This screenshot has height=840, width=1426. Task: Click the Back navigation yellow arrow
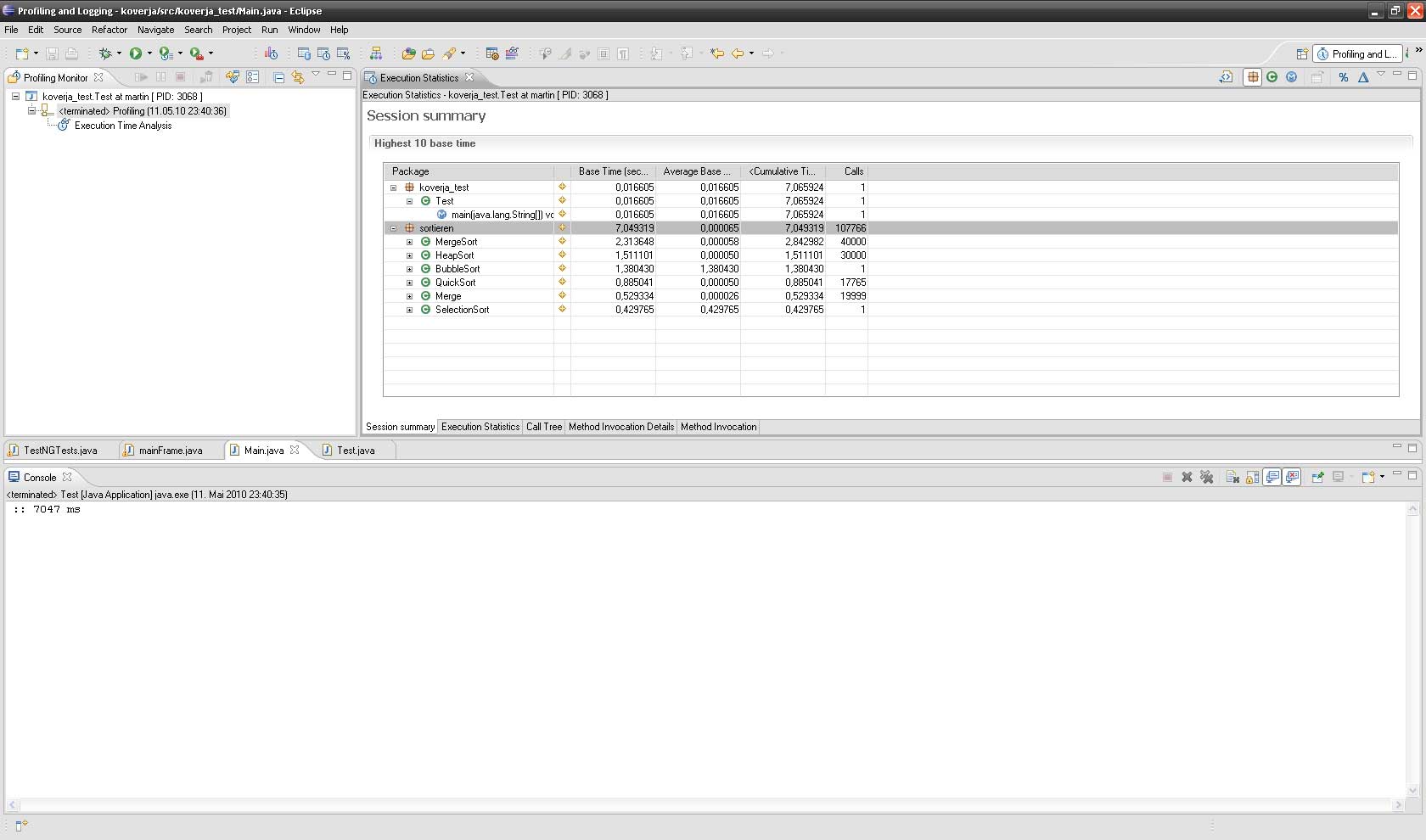(x=738, y=53)
